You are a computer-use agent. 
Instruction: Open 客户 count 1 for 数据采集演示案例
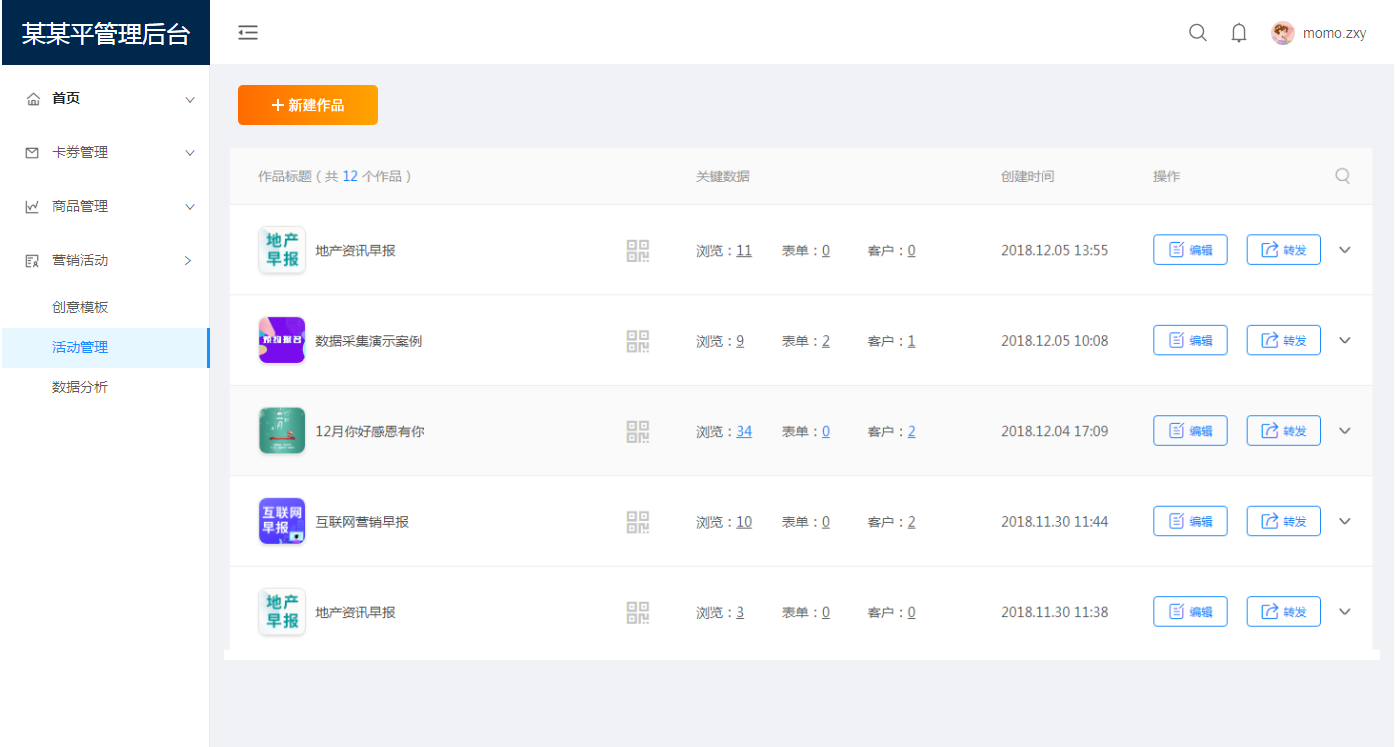pos(912,341)
